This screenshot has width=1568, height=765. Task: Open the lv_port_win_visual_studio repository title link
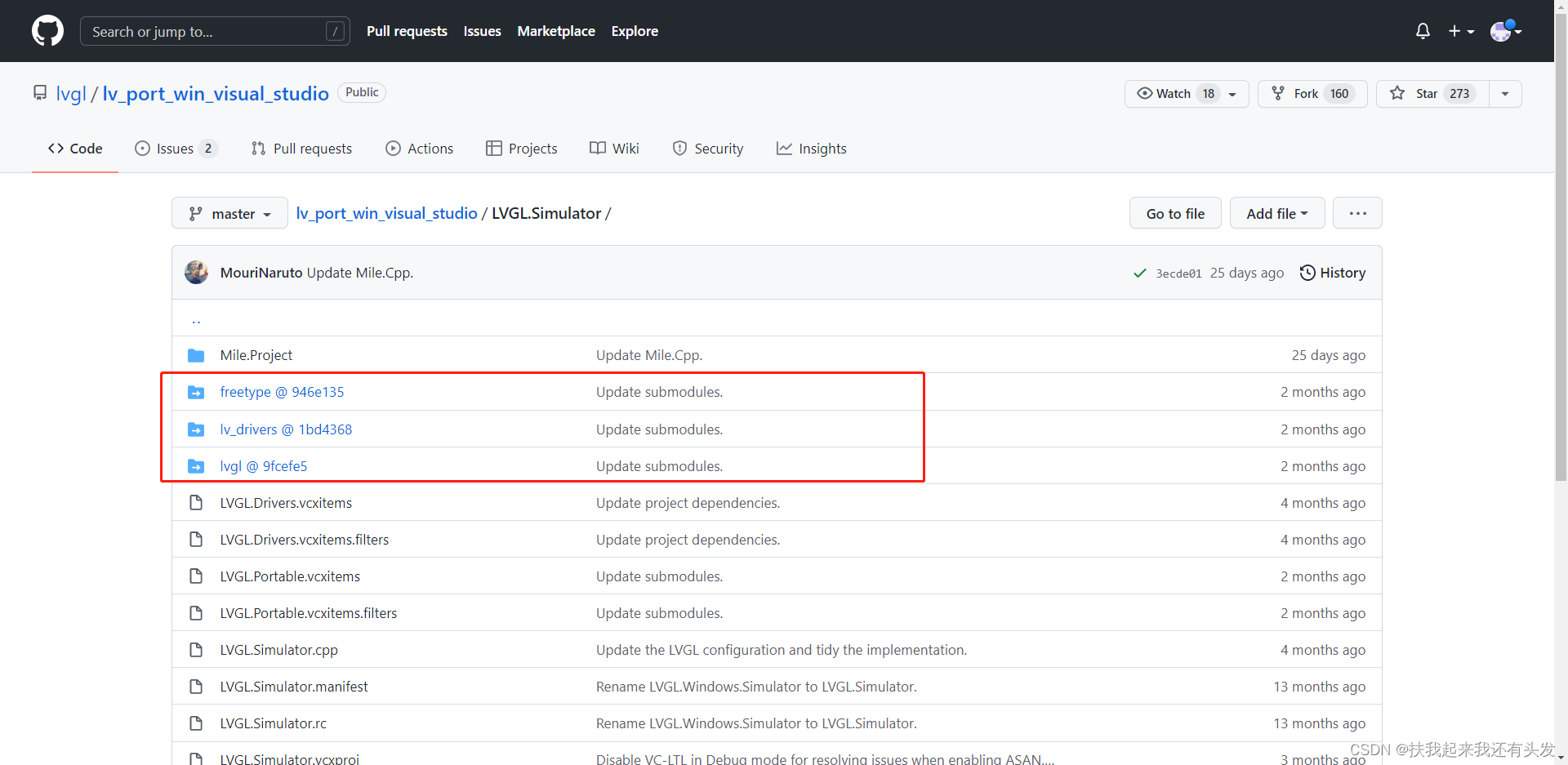pyautogui.click(x=216, y=94)
